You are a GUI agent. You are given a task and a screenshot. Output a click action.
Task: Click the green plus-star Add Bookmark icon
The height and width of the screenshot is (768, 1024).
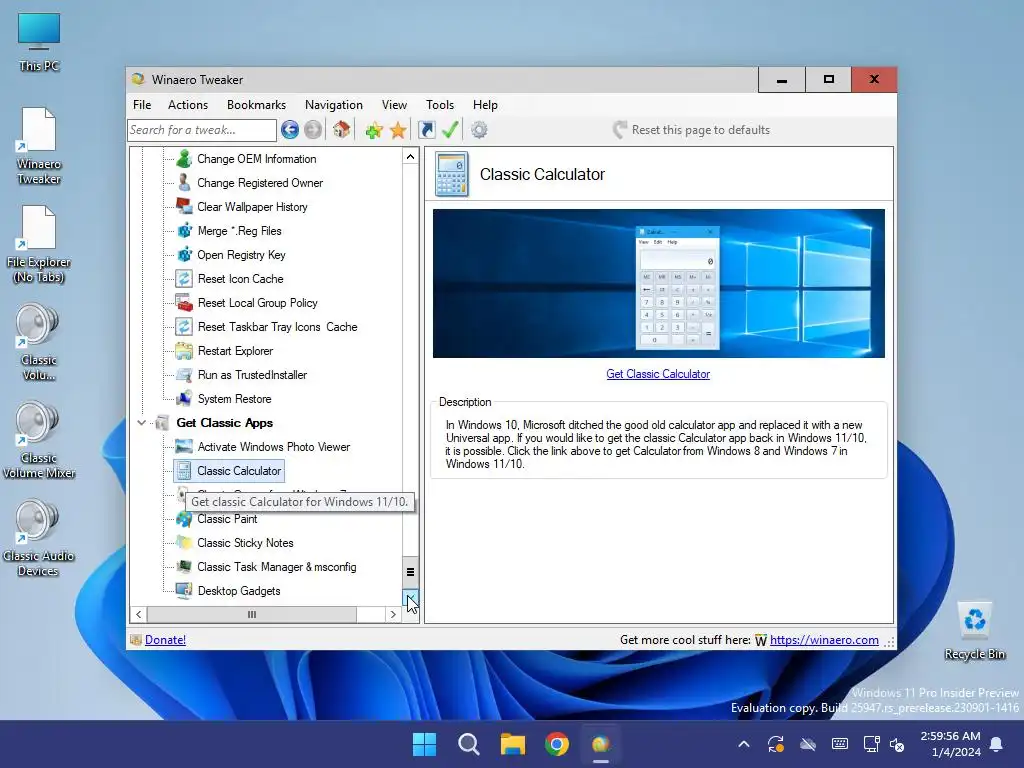click(374, 130)
